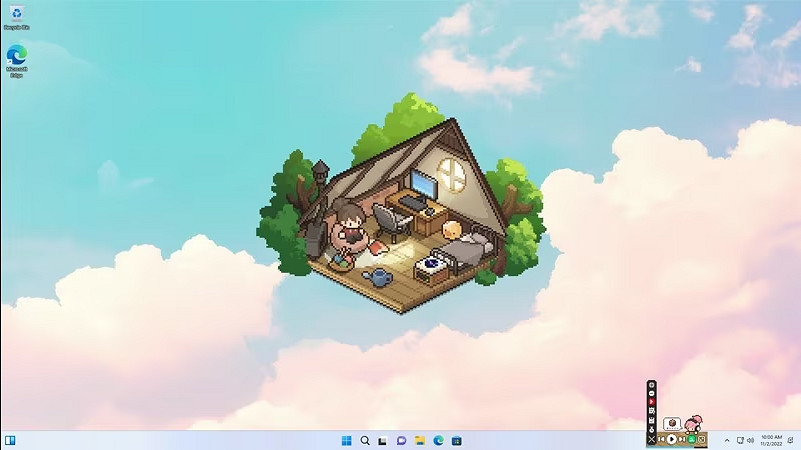Open the volume speaker control

(750, 440)
